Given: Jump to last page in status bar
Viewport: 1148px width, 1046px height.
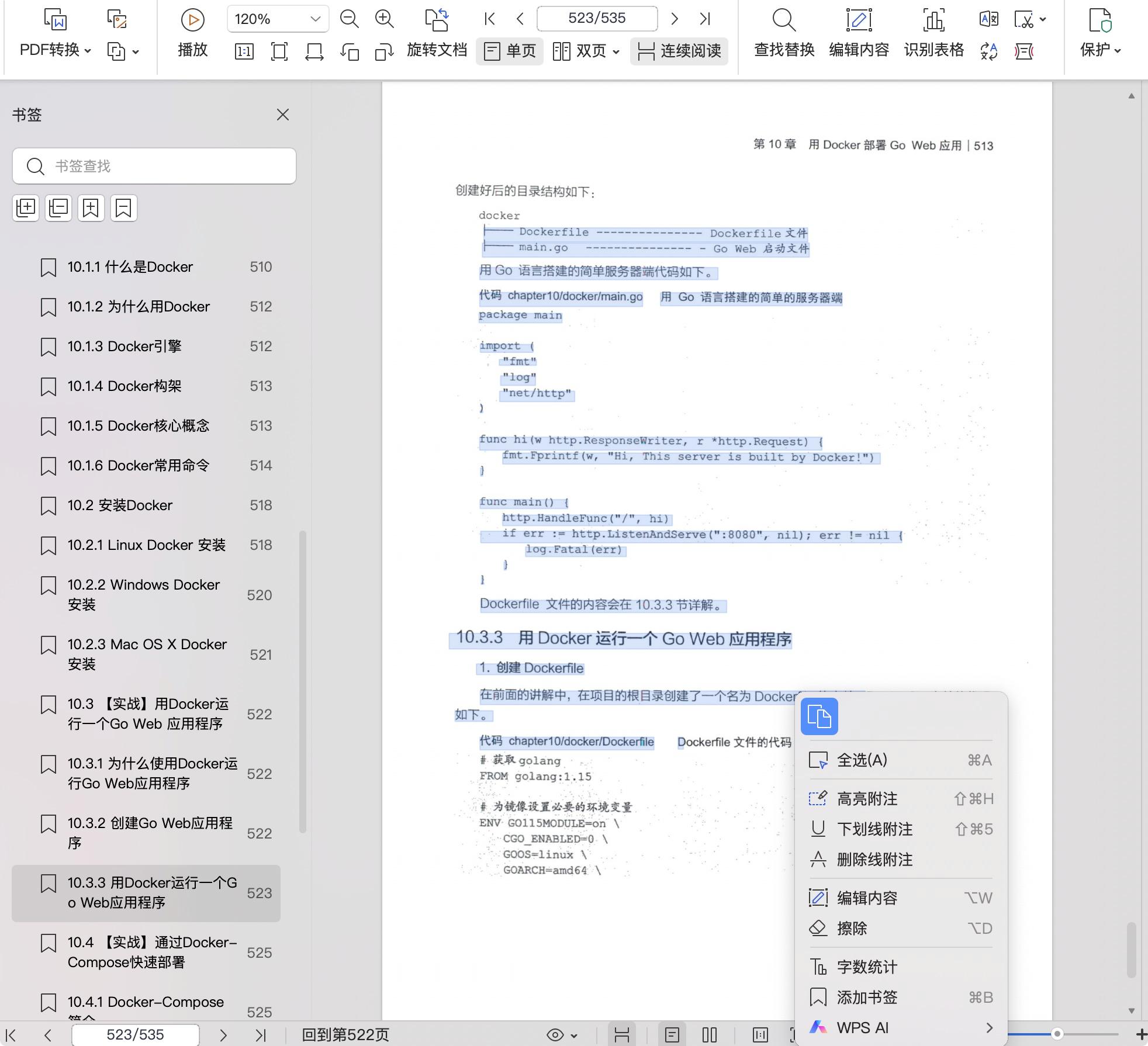Looking at the screenshot, I should [x=261, y=1035].
